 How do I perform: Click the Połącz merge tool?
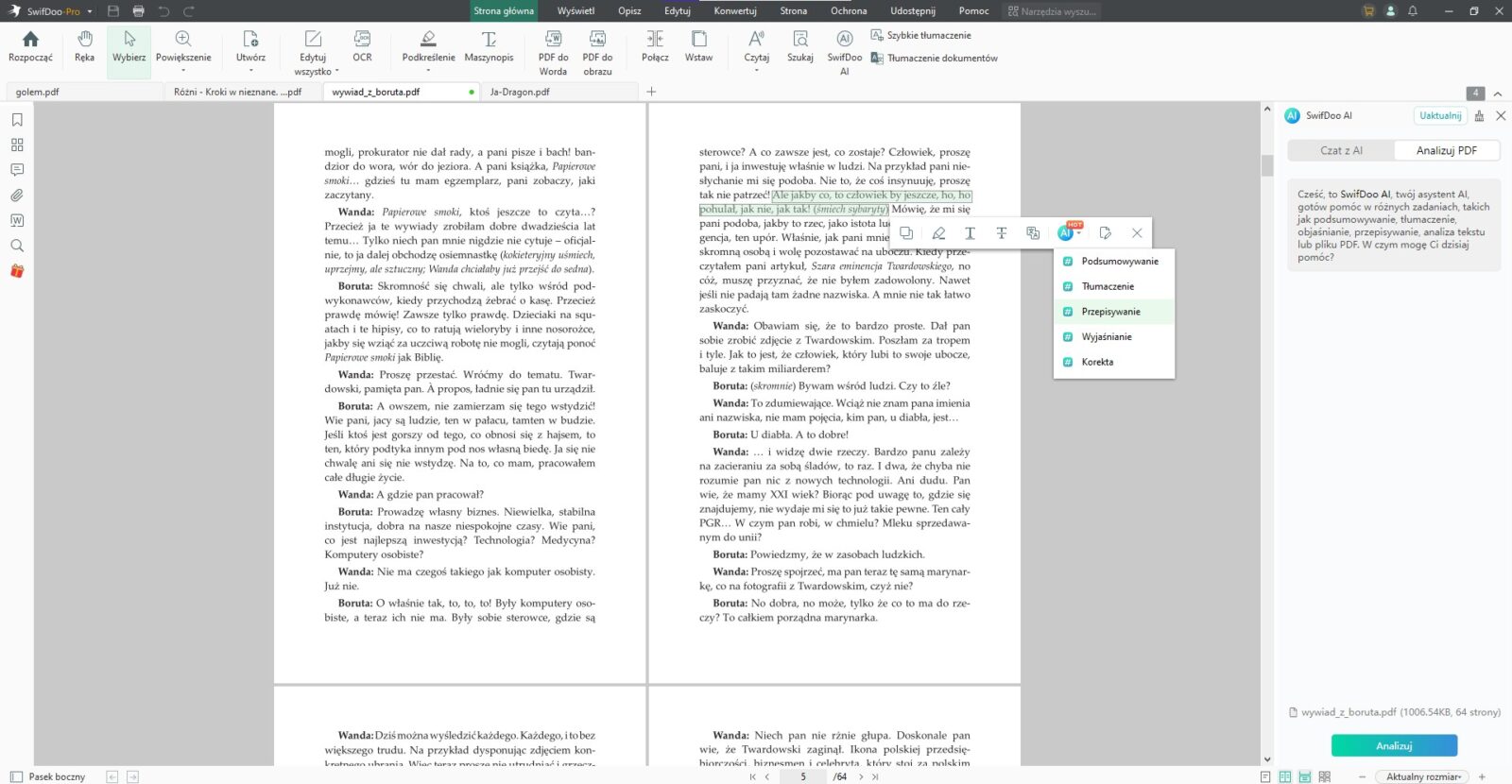tap(655, 47)
